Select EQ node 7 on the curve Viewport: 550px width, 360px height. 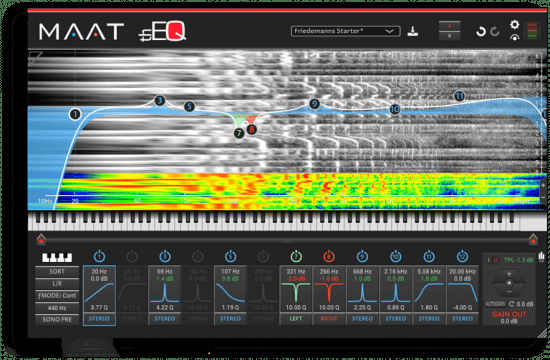239,133
